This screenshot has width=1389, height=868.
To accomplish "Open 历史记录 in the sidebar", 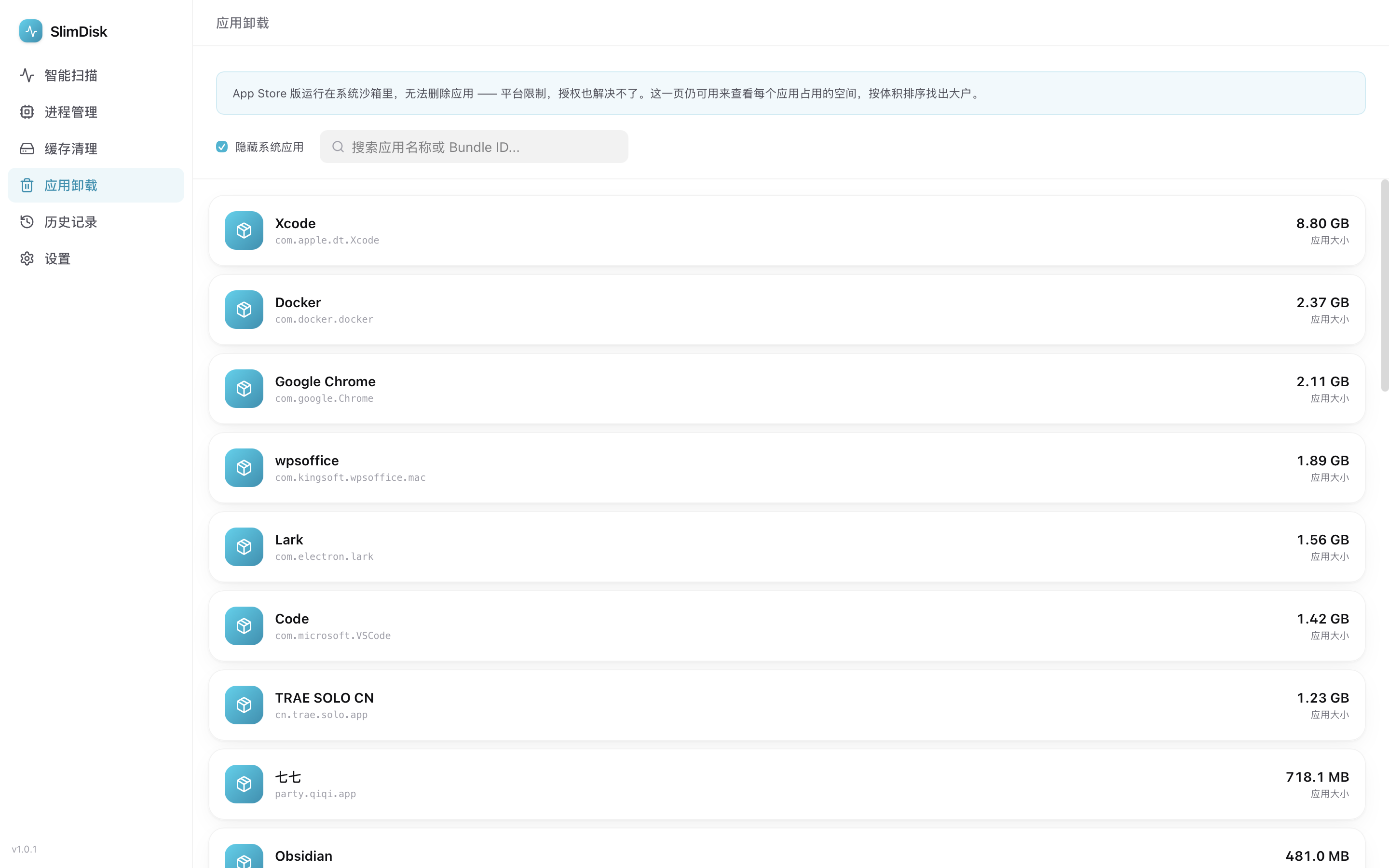I will (96, 222).
